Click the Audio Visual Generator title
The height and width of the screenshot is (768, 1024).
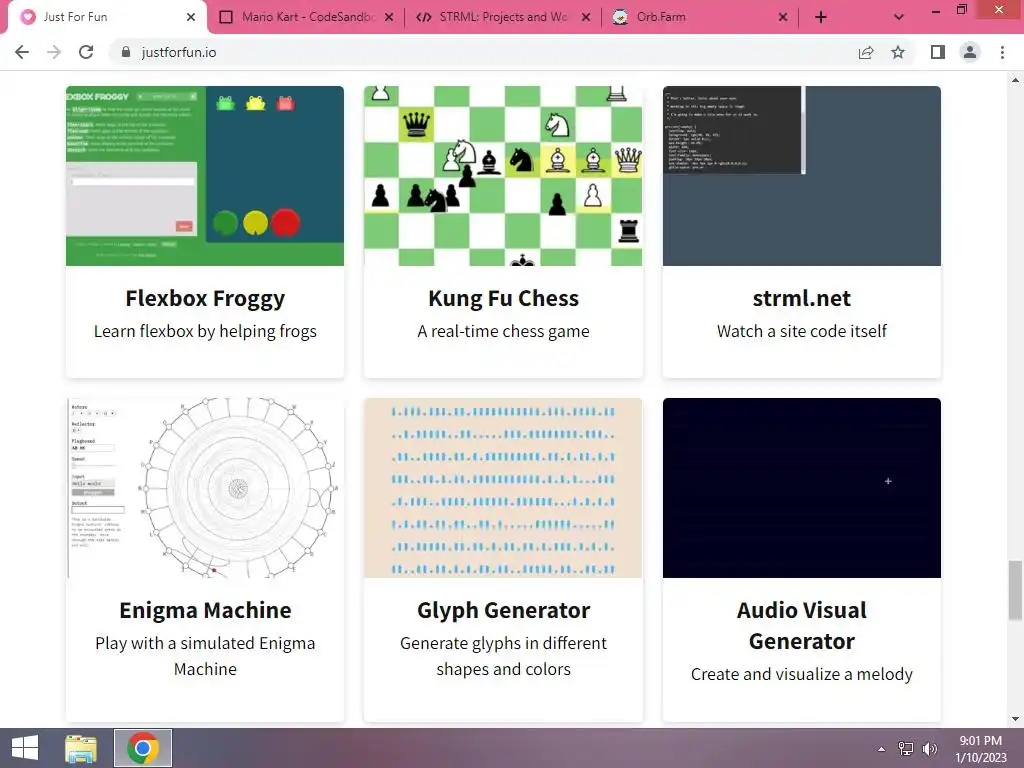pos(802,626)
